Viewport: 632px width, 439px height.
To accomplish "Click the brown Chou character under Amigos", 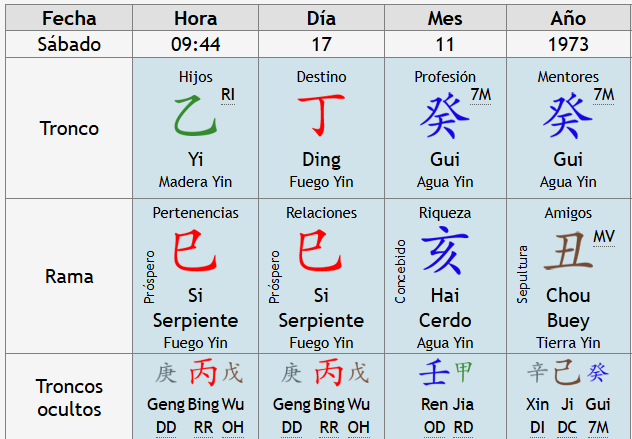I will tap(567, 252).
